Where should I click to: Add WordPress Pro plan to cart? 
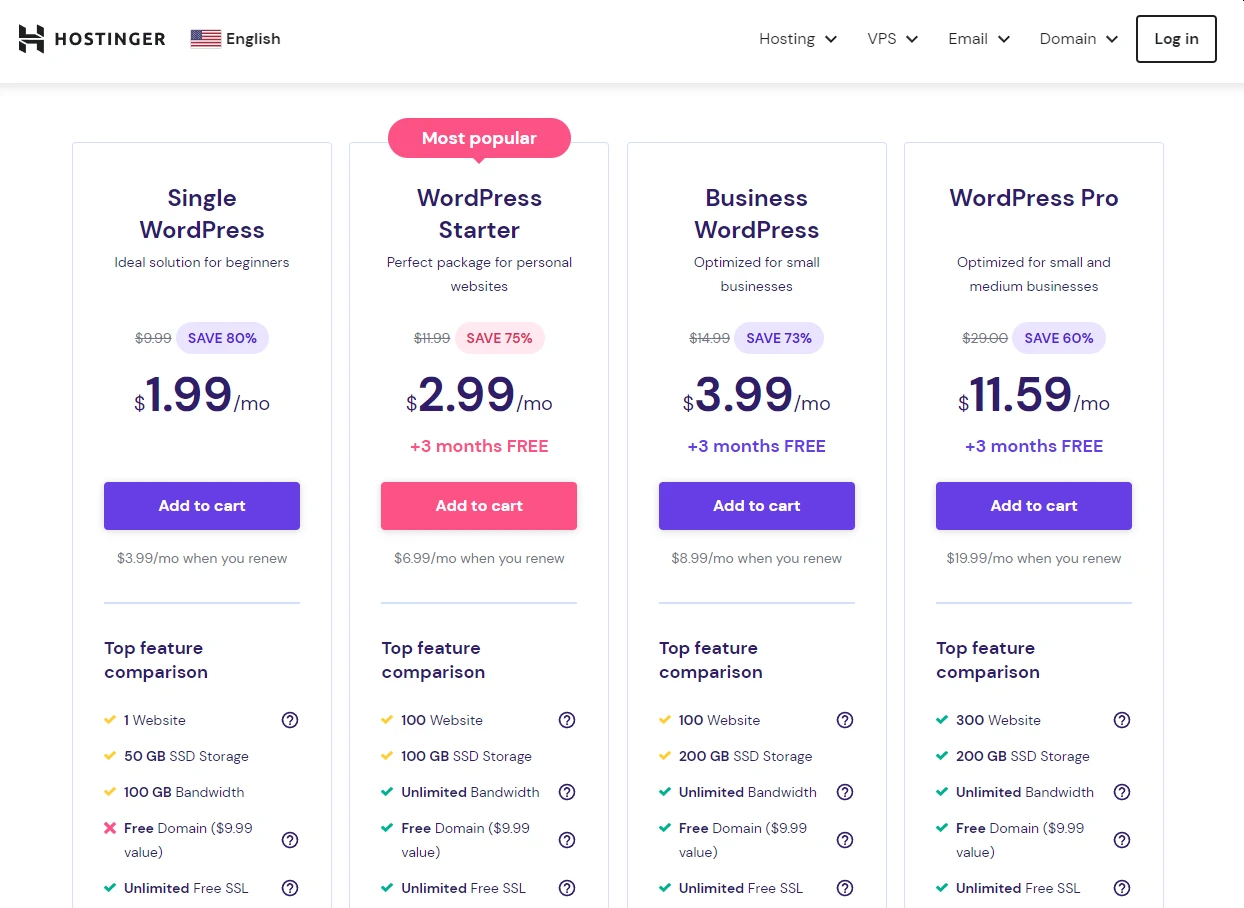[1034, 506]
